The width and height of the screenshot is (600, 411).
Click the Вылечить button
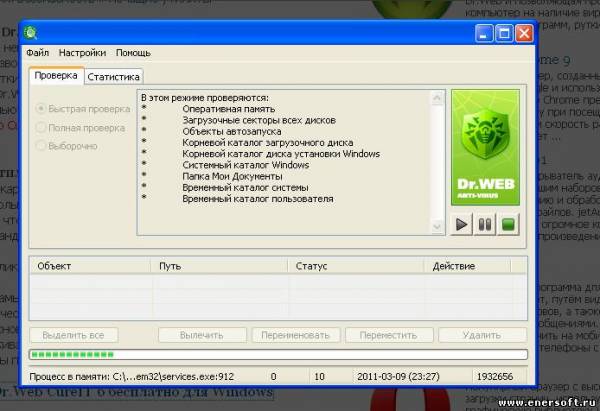tap(202, 335)
